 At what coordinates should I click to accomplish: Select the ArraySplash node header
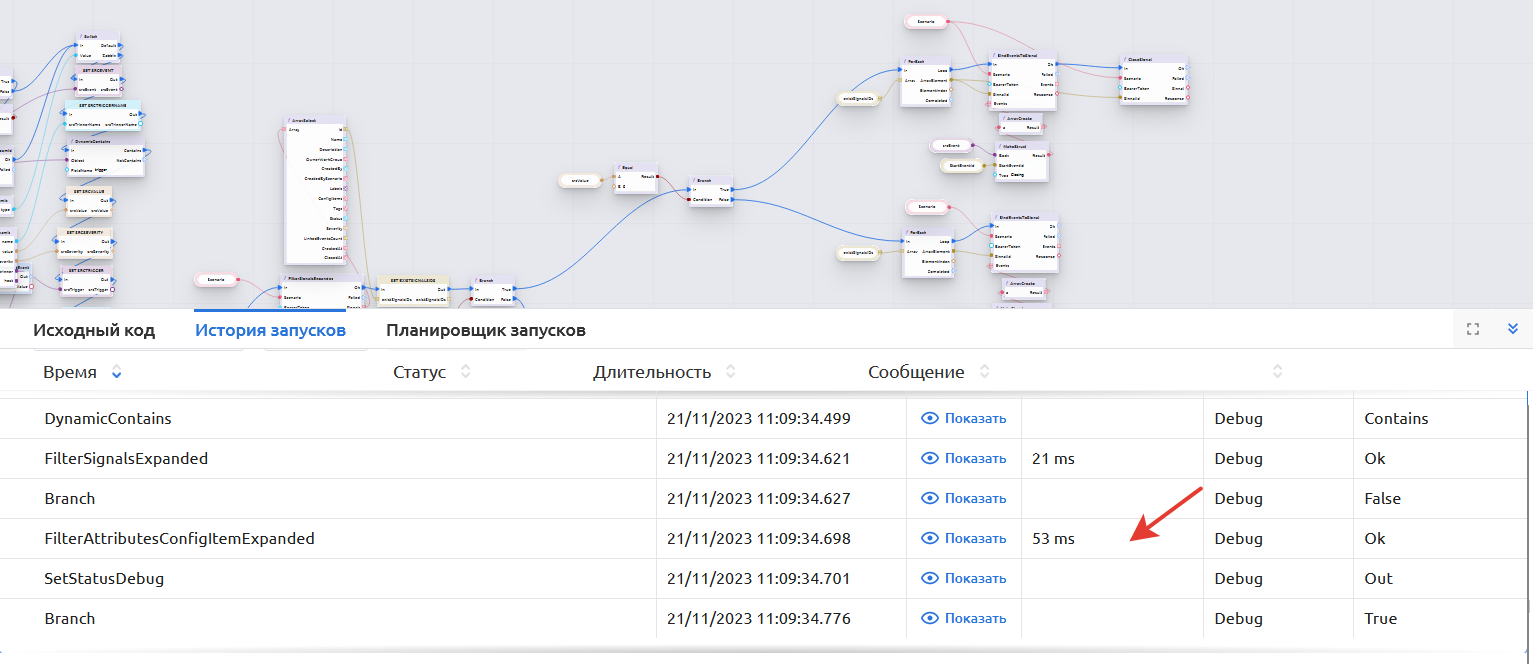[x=315, y=119]
